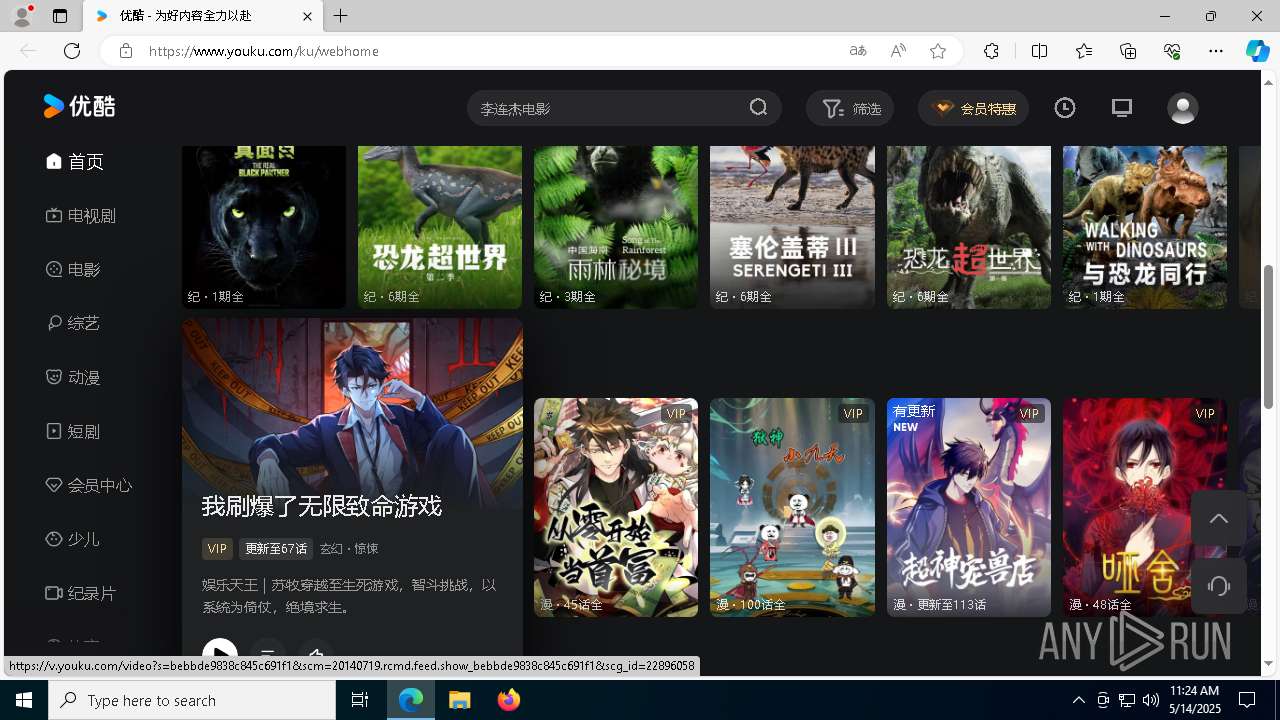Click the translate page icon
This screenshot has height=720, width=1280.
[x=858, y=51]
